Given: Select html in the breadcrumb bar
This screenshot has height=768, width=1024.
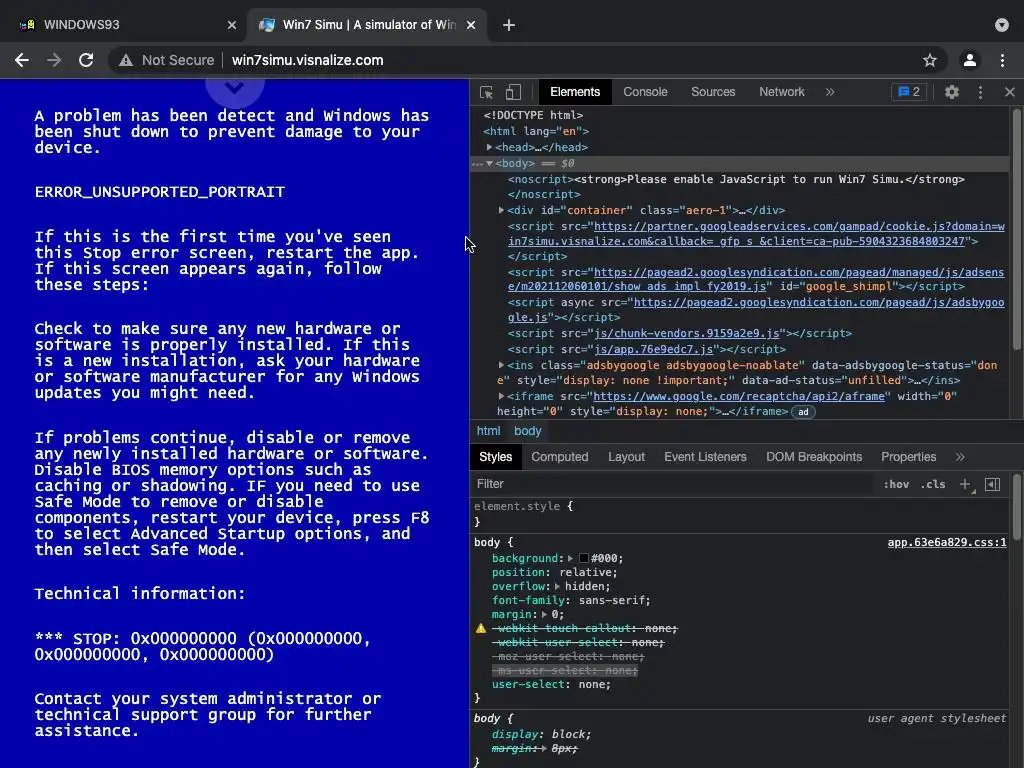Looking at the screenshot, I should pyautogui.click(x=488, y=431).
